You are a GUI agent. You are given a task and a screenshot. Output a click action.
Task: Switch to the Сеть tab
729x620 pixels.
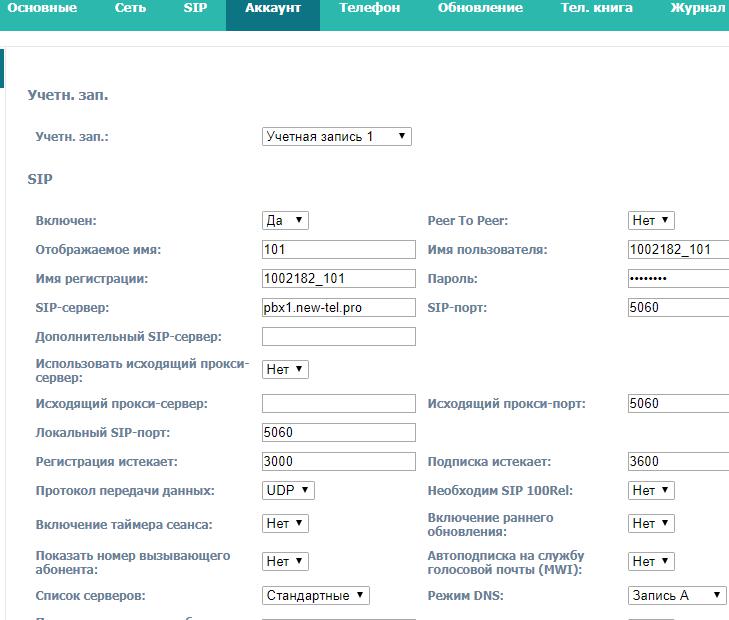point(130,8)
